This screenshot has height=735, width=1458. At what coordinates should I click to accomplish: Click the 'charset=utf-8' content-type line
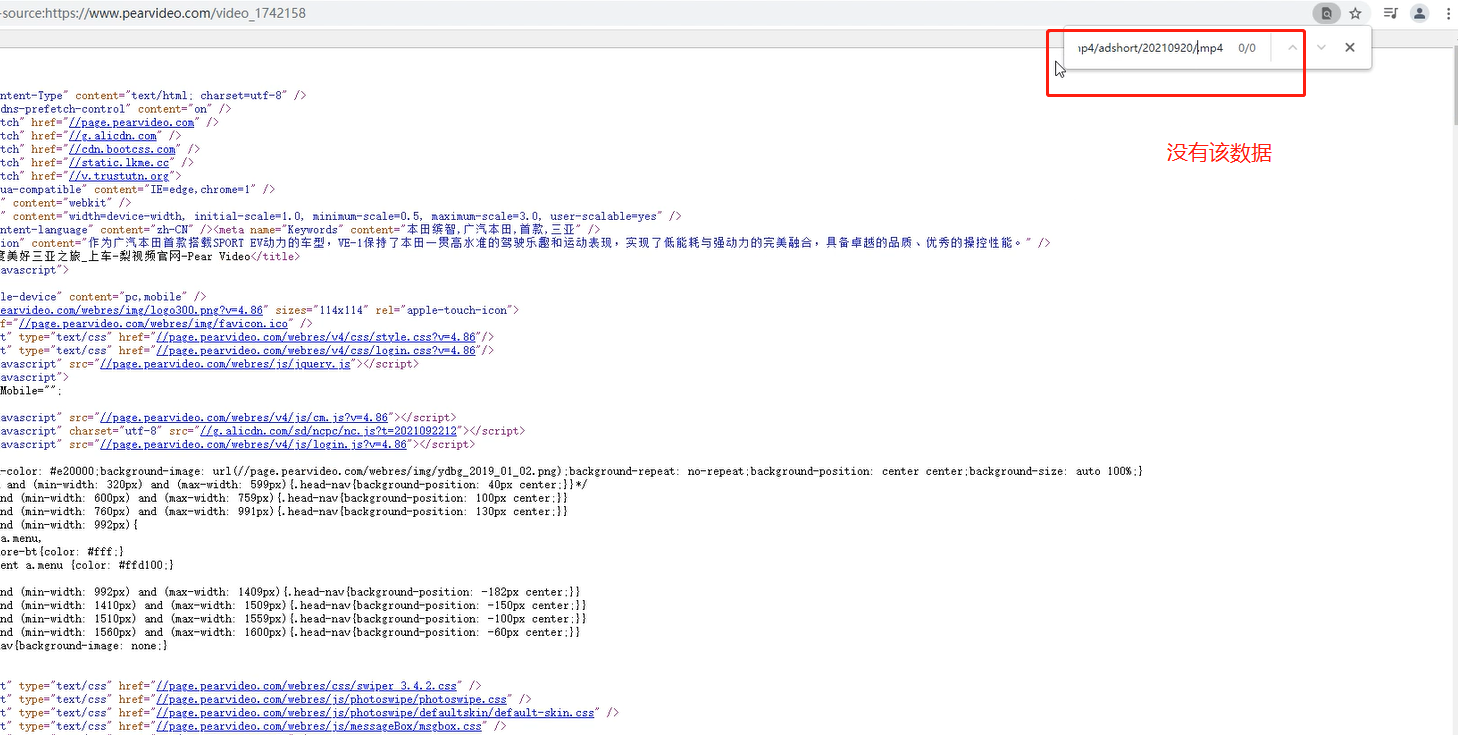tap(153, 96)
